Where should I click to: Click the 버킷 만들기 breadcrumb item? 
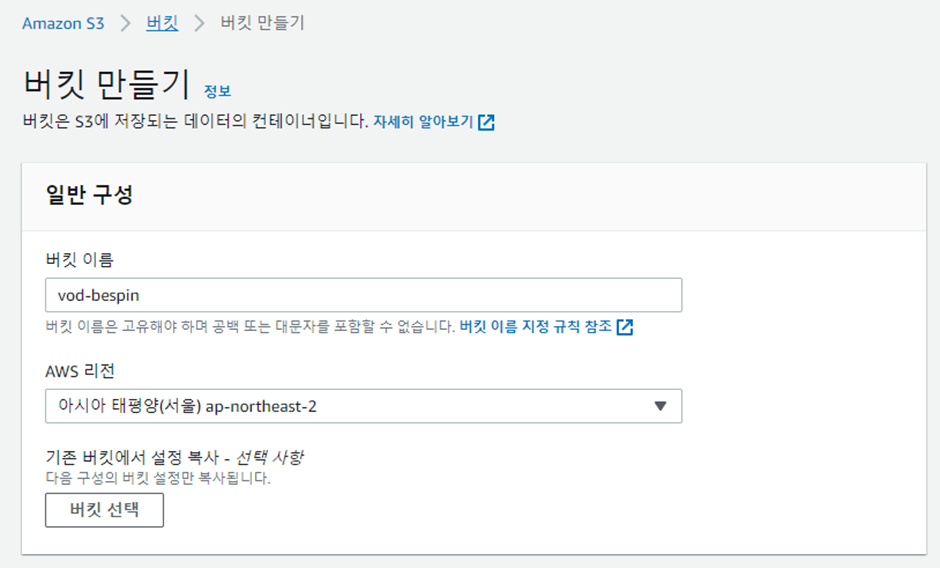point(263,23)
